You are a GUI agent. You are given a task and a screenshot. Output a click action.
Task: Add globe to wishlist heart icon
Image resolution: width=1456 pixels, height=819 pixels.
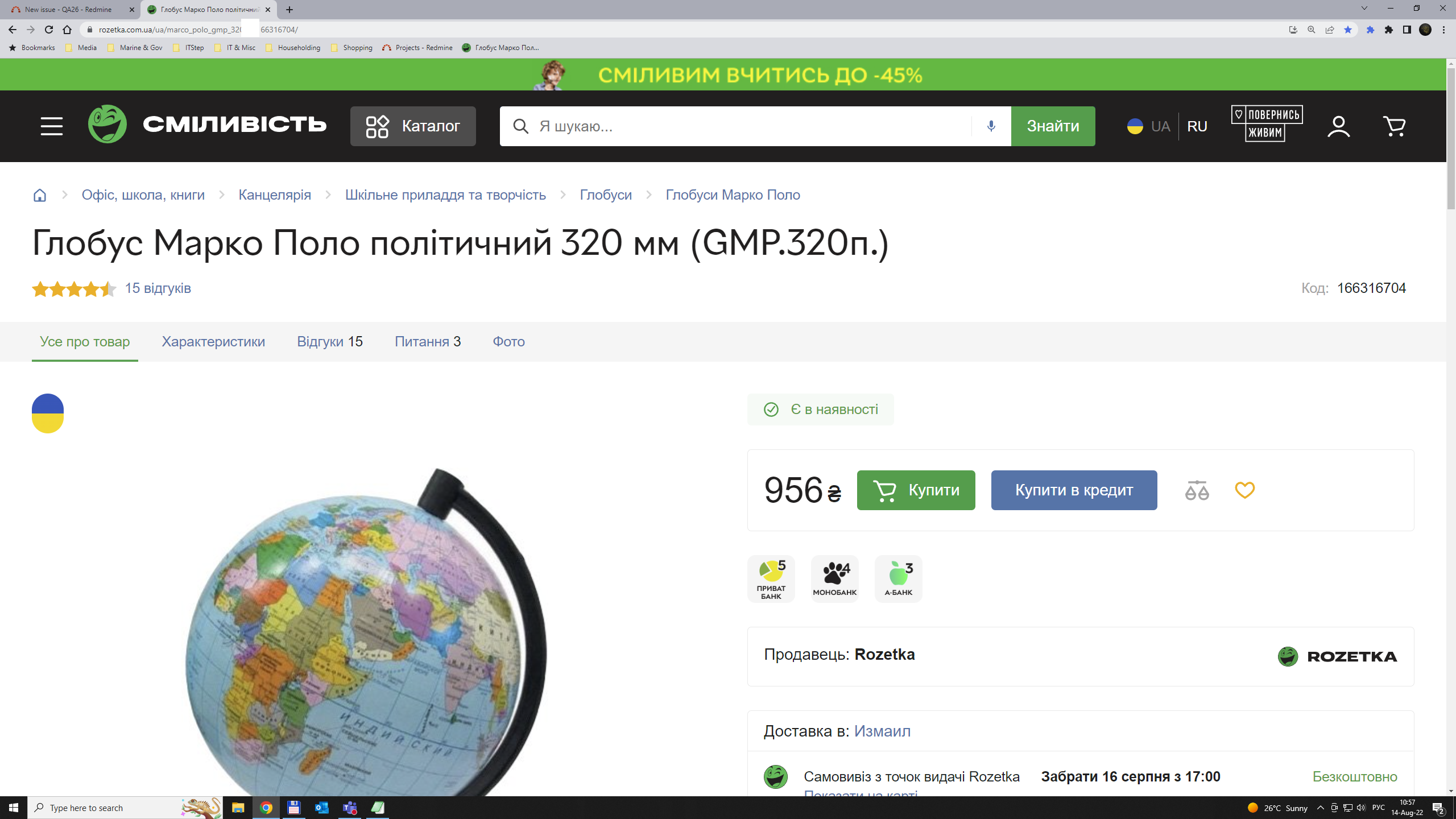point(1244,490)
